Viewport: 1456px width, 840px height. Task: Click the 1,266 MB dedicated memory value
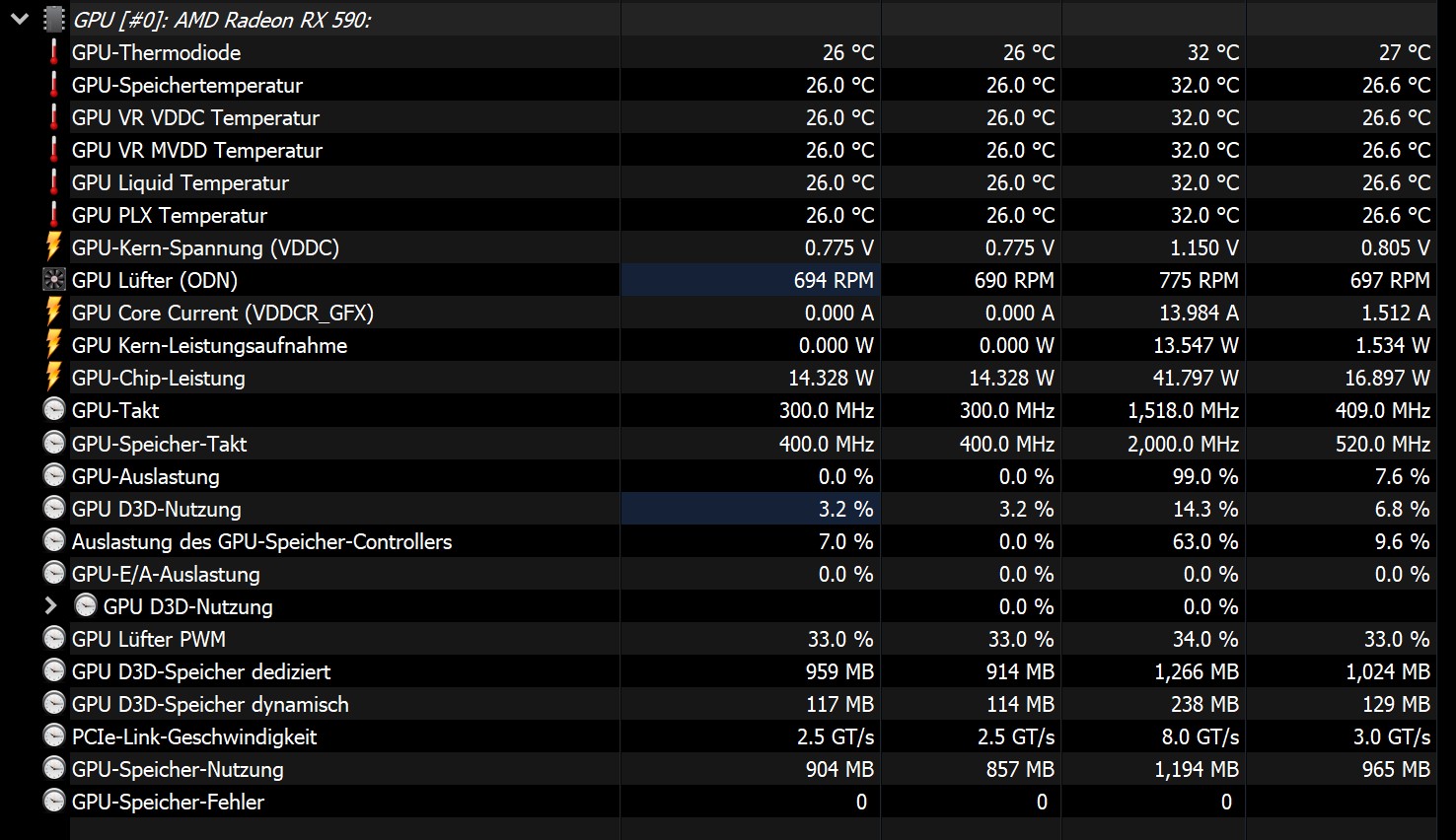(1197, 671)
